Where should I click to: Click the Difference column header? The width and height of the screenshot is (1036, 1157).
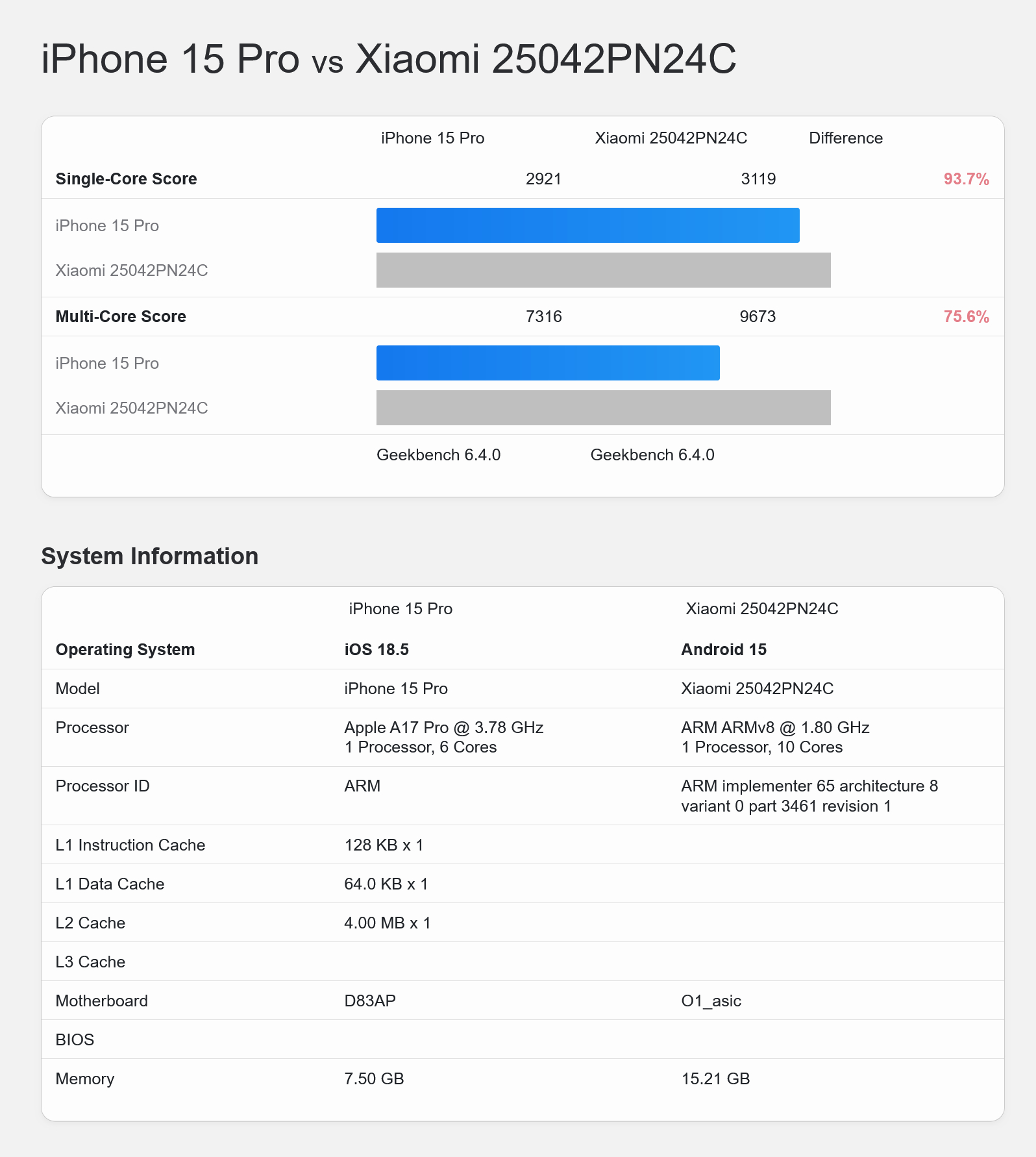846,138
